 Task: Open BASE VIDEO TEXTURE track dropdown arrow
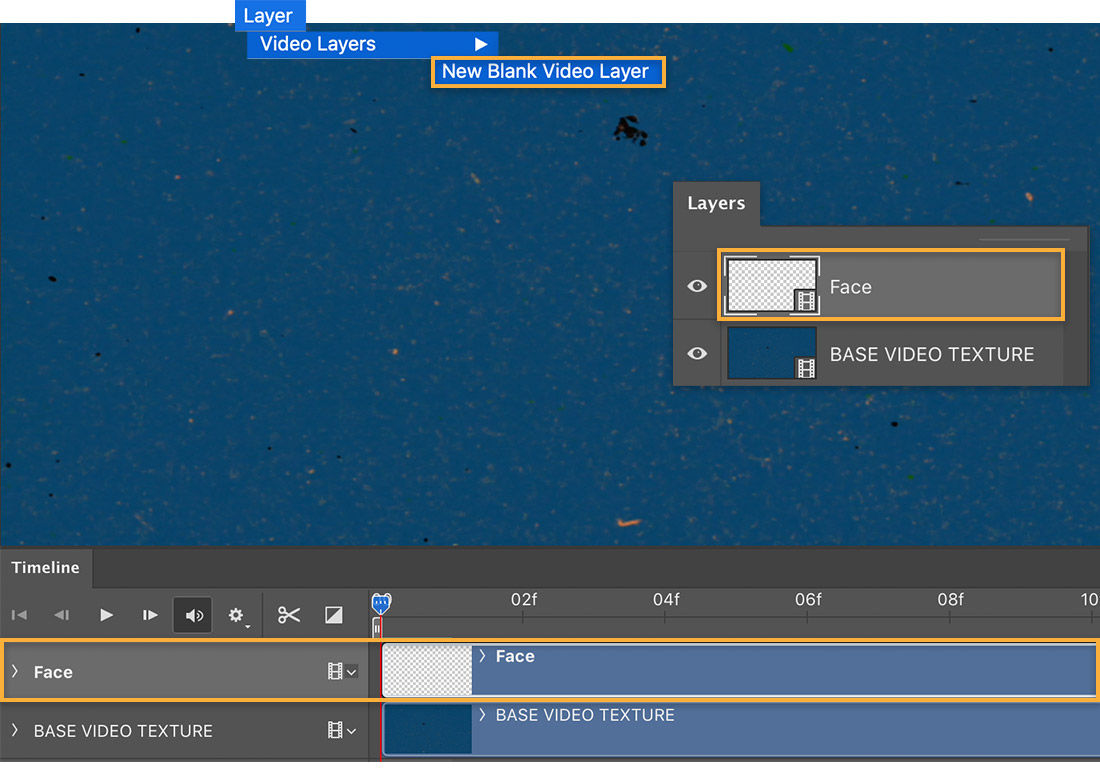[352, 731]
